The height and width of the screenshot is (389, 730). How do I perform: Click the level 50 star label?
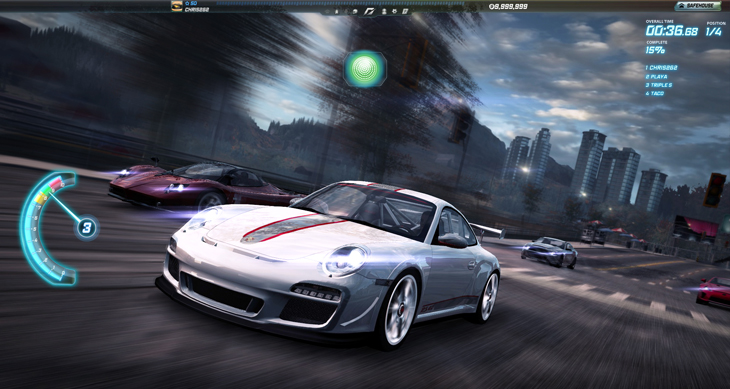[x=191, y=3]
